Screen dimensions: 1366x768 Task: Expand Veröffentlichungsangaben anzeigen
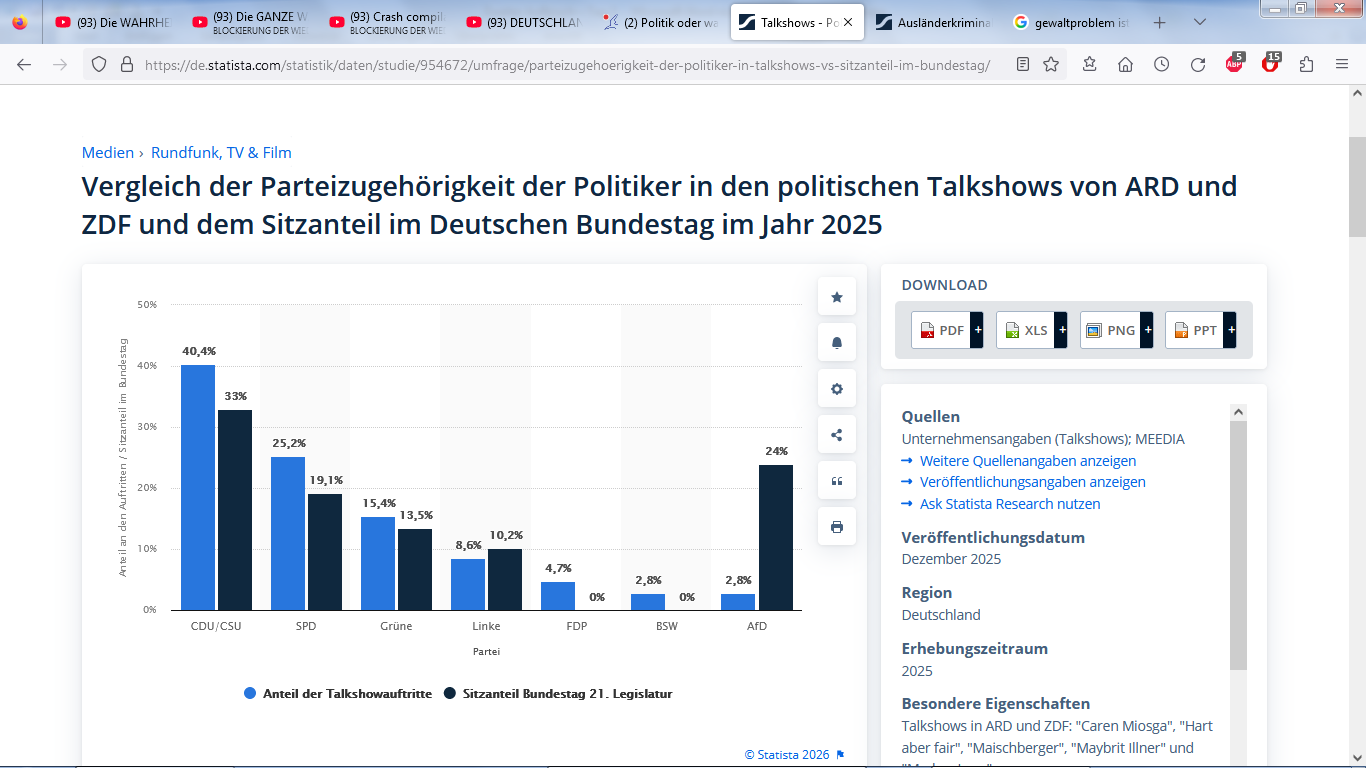coord(1032,482)
